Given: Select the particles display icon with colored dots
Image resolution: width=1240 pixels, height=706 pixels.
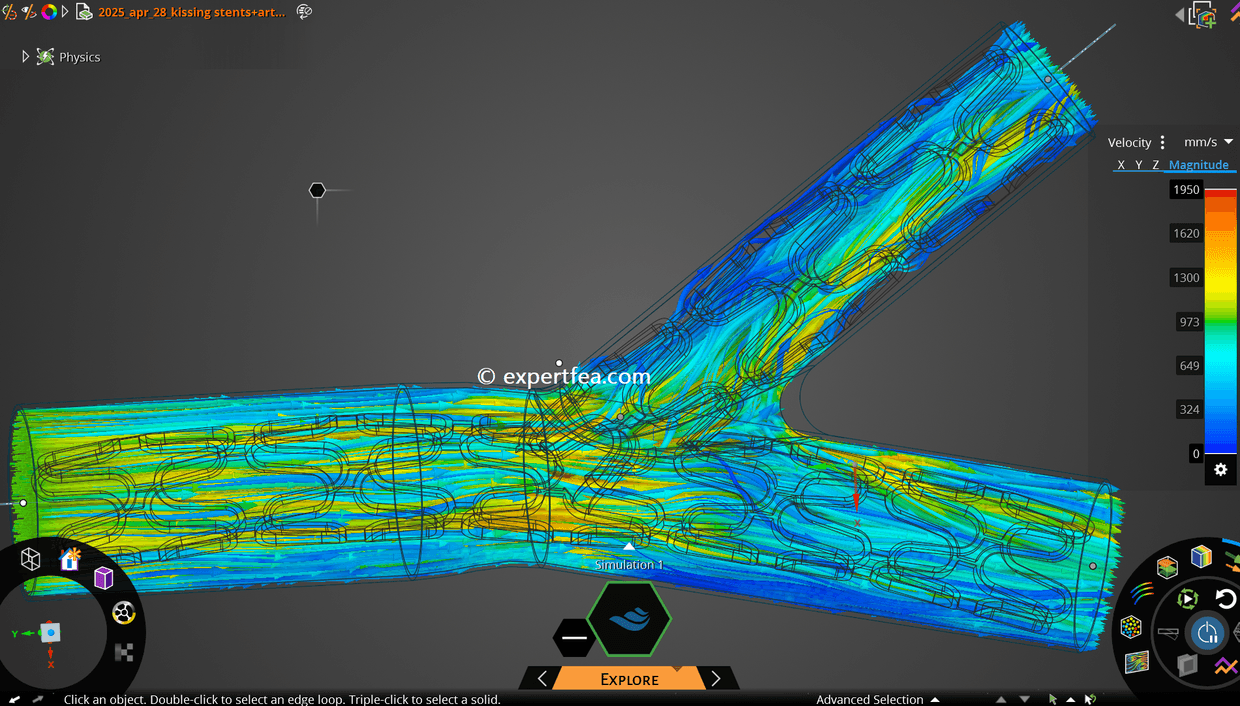Looking at the screenshot, I should (1131, 625).
